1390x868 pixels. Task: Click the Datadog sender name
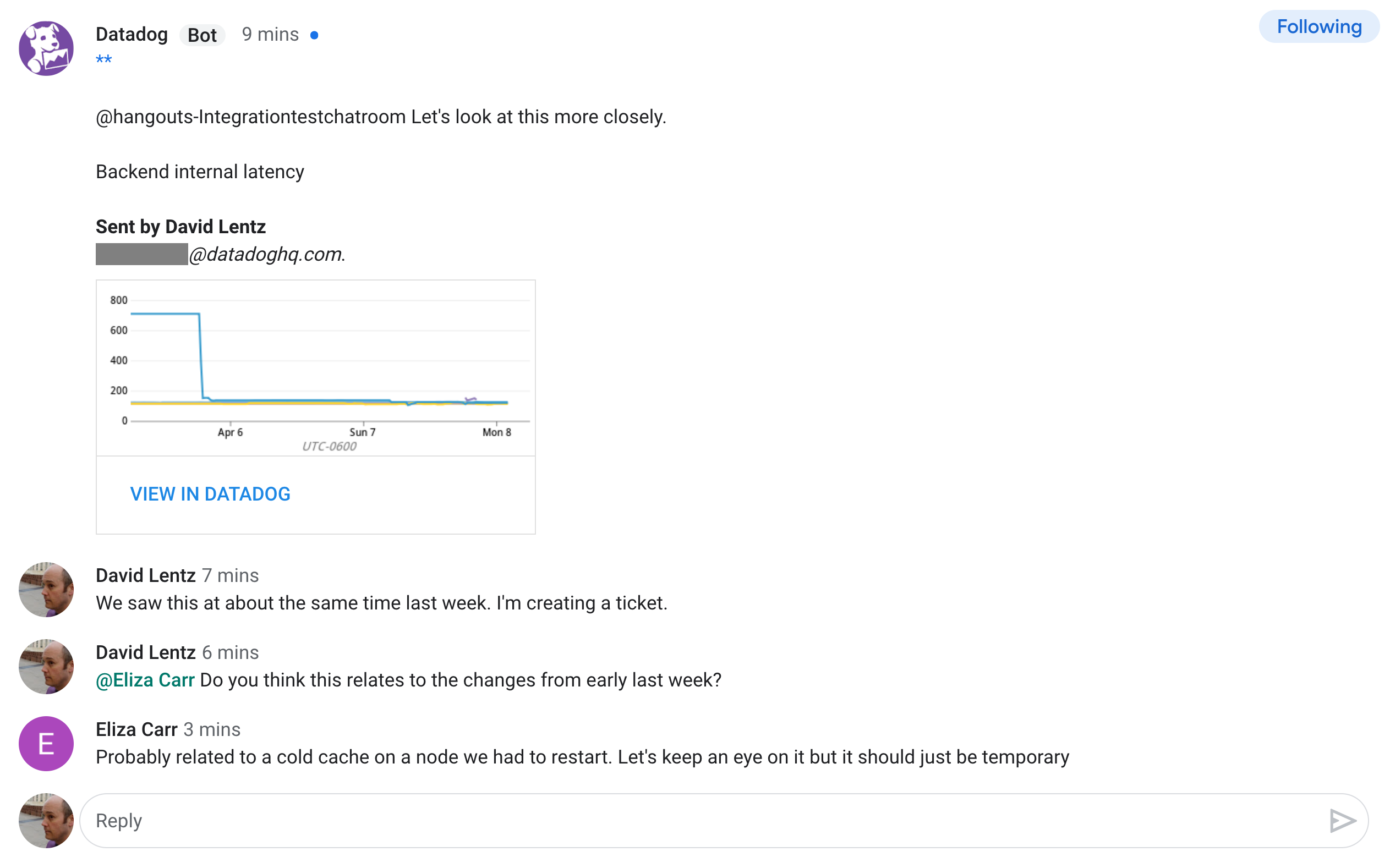[132, 35]
